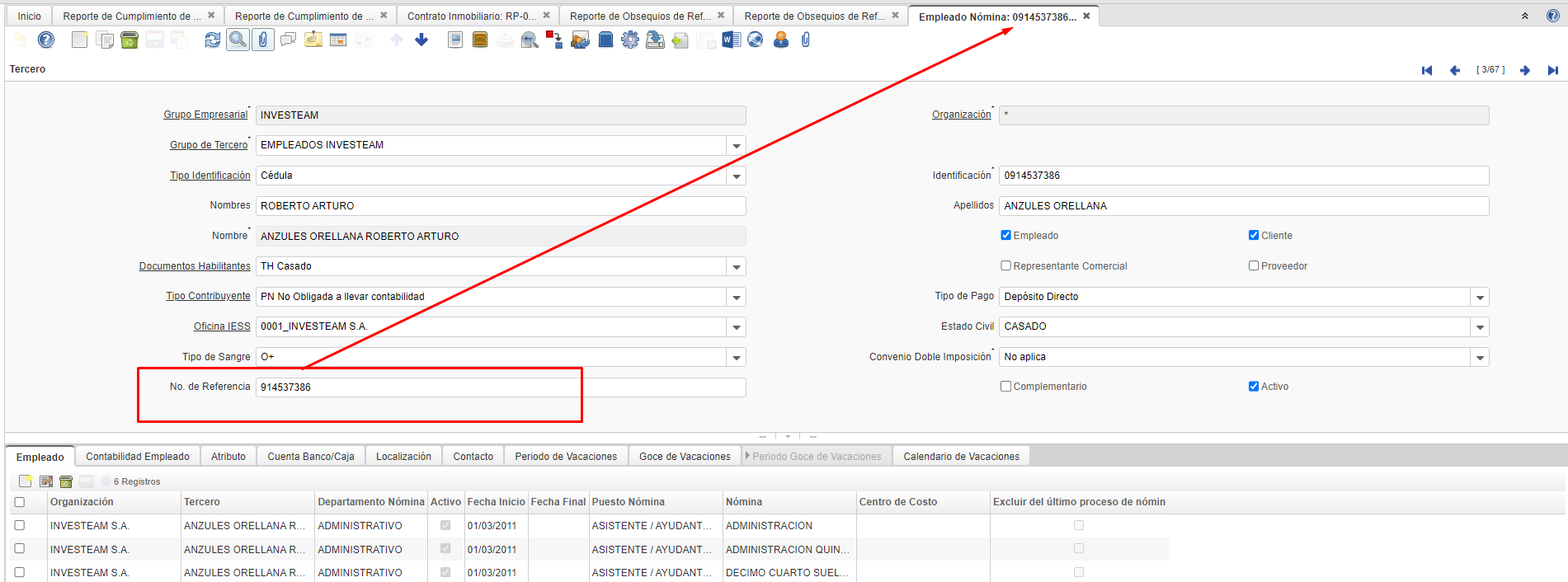The image size is (1568, 582).
Task: Click the Refresh icon in the toolbar
Action: pyautogui.click(x=213, y=40)
